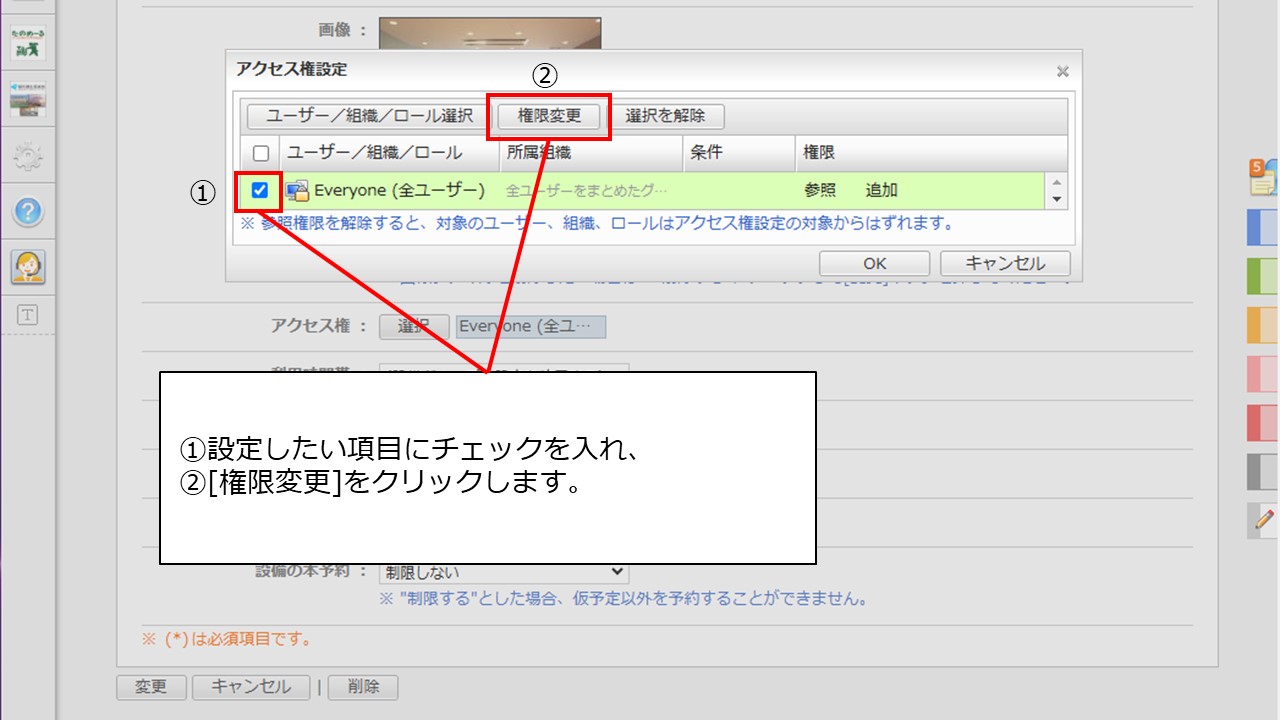
Task: Click the list scroll up arrow
Action: (x=1056, y=183)
